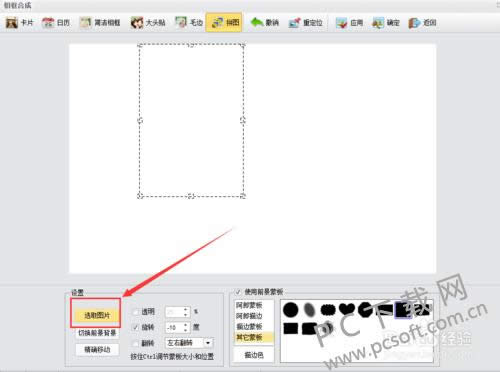Click the 切换前景背景 button
Viewport: 500px width, 372px height.
(x=97, y=333)
